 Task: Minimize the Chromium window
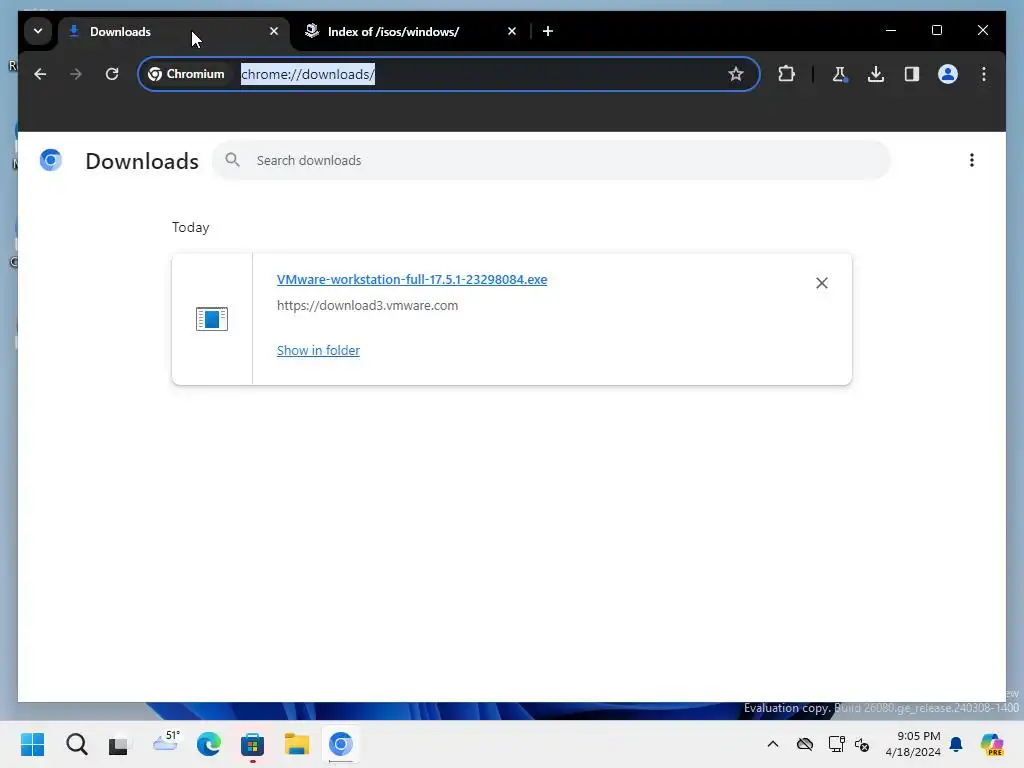point(891,31)
